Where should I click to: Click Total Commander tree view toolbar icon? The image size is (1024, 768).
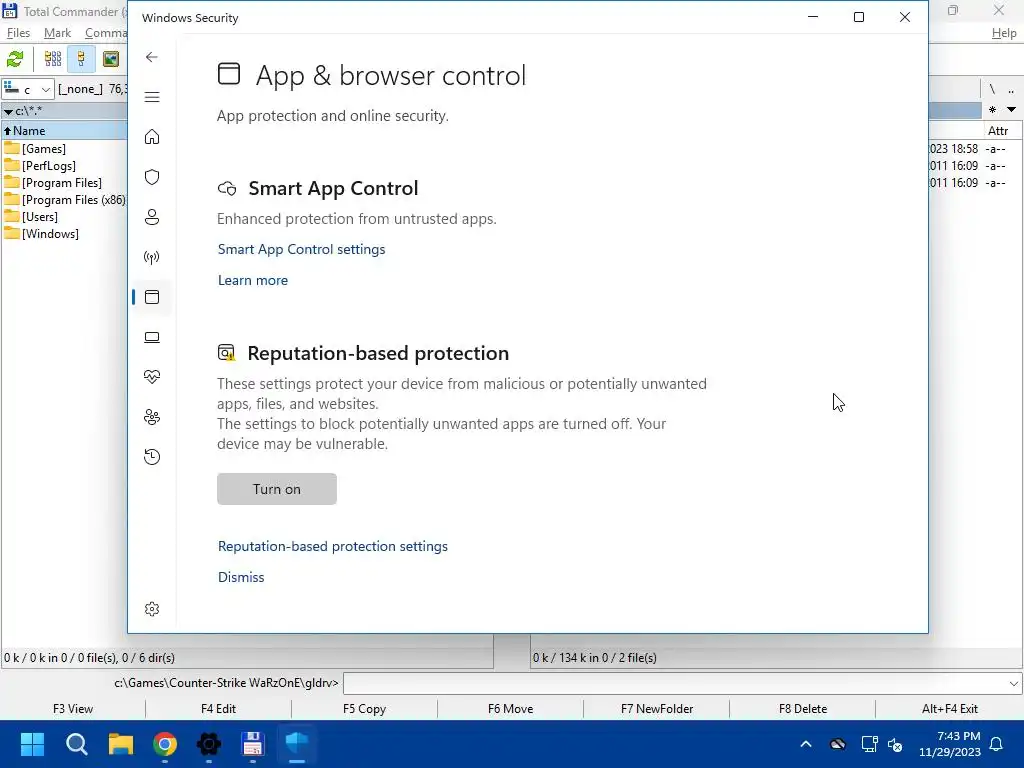(x=81, y=59)
